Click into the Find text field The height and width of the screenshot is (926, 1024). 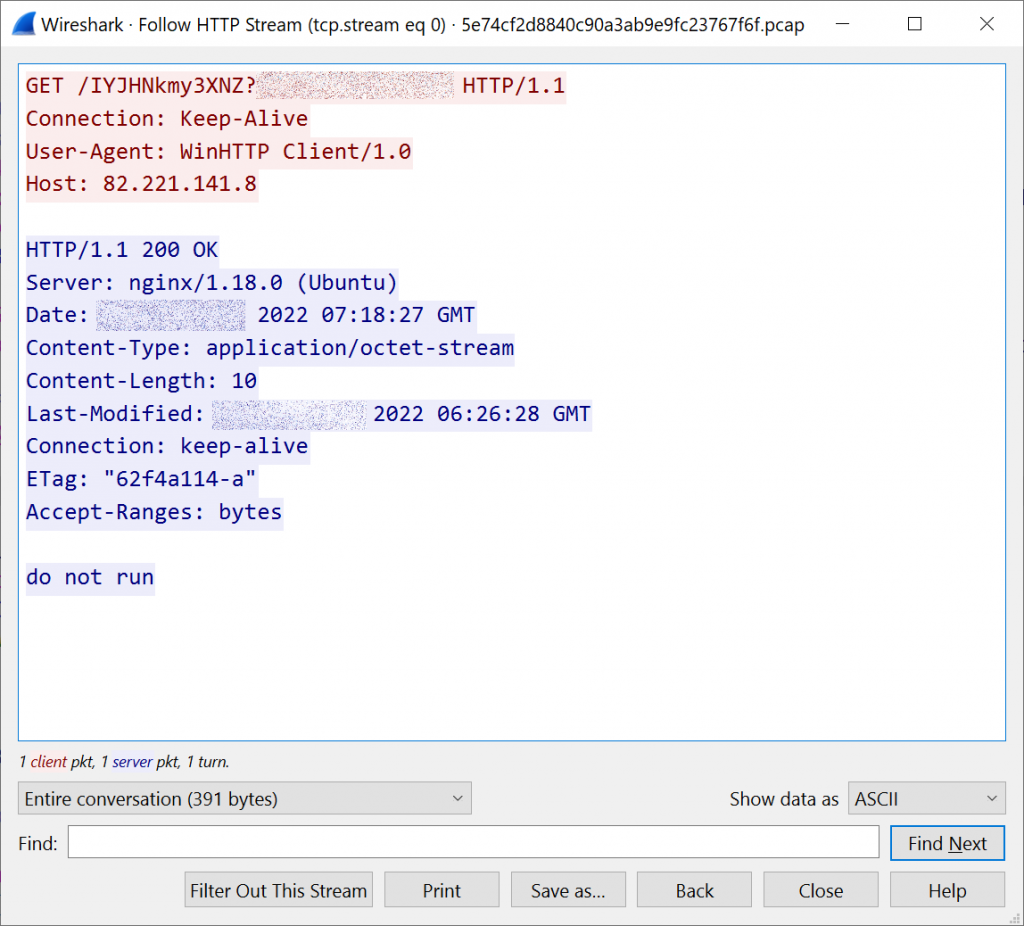[473, 842]
